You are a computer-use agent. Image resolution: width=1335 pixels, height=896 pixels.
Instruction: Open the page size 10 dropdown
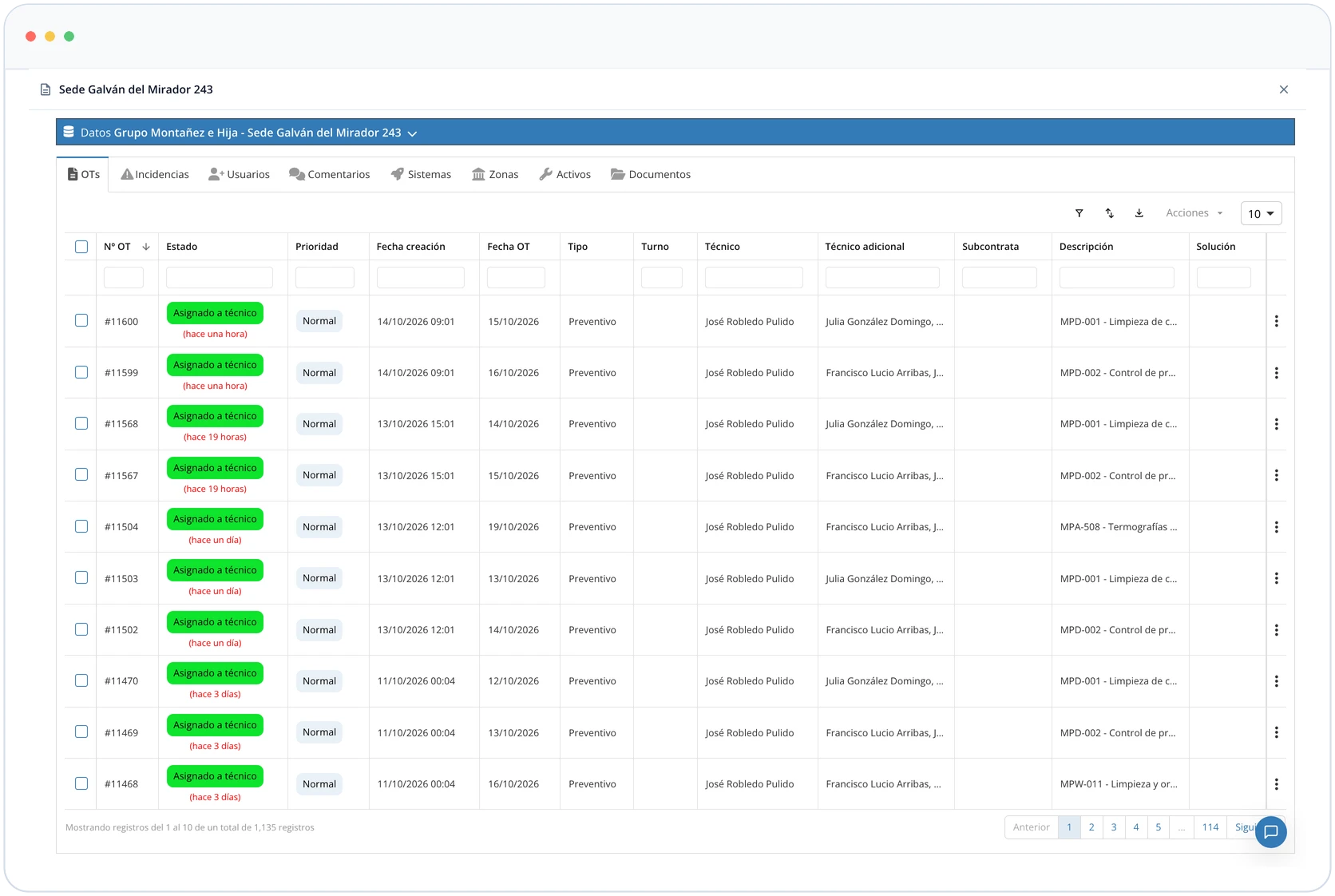click(1262, 213)
